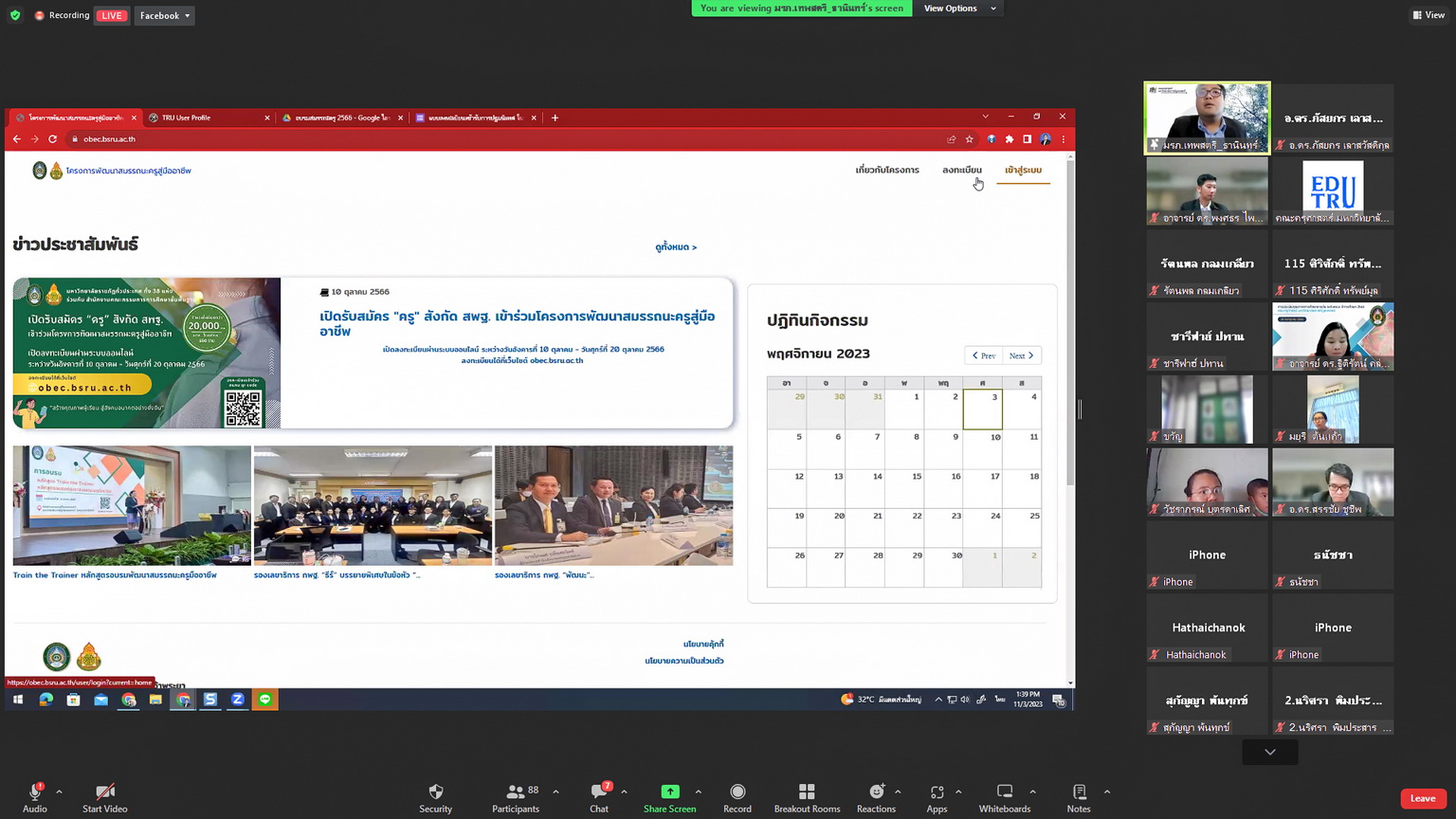Image resolution: width=1456 pixels, height=819 pixels.
Task: Switch to the TRU User Profile tab
Action: pos(209,118)
